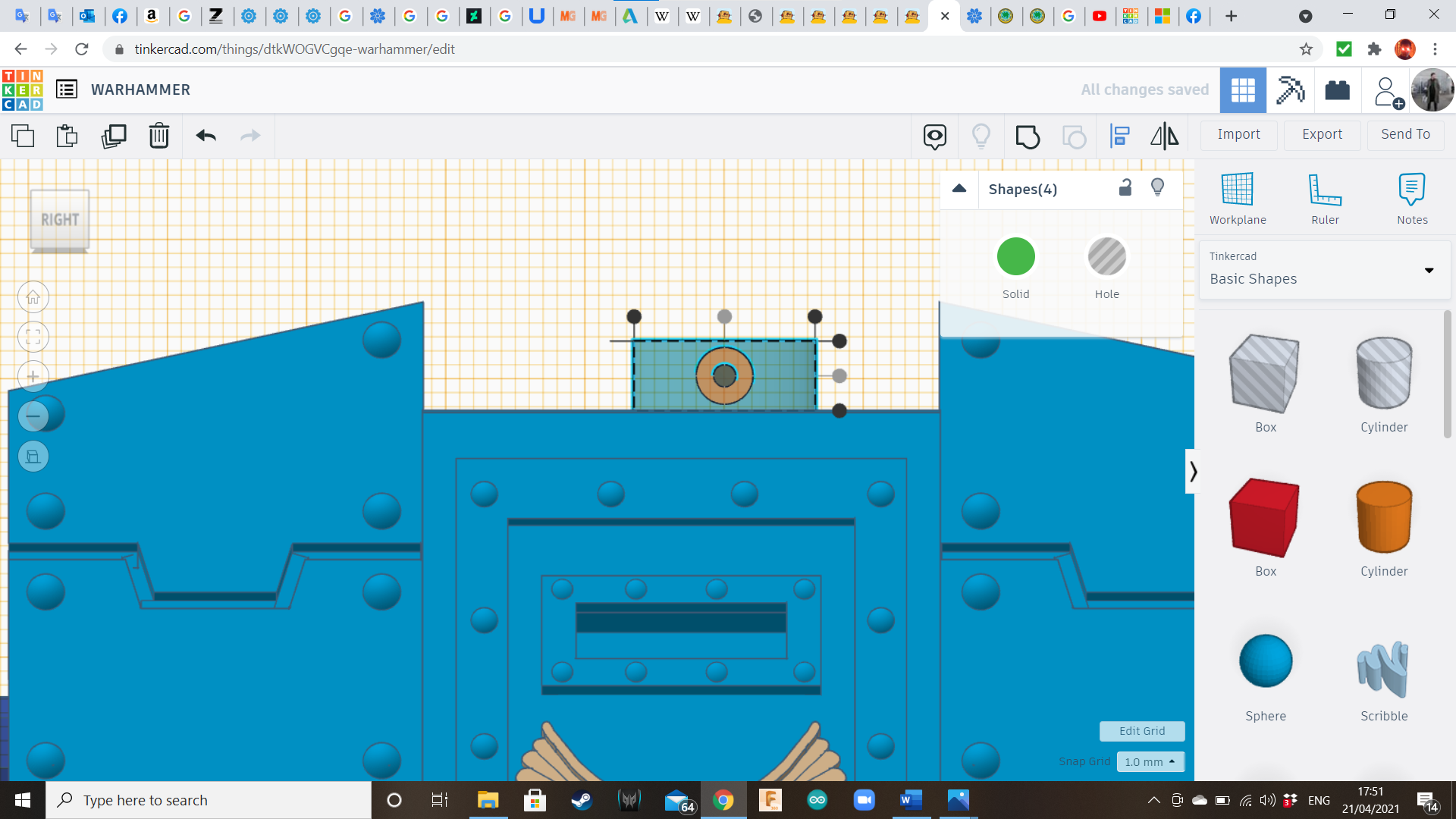The height and width of the screenshot is (819, 1456).
Task: Choose the green Solid color swatch
Action: click(x=1015, y=256)
